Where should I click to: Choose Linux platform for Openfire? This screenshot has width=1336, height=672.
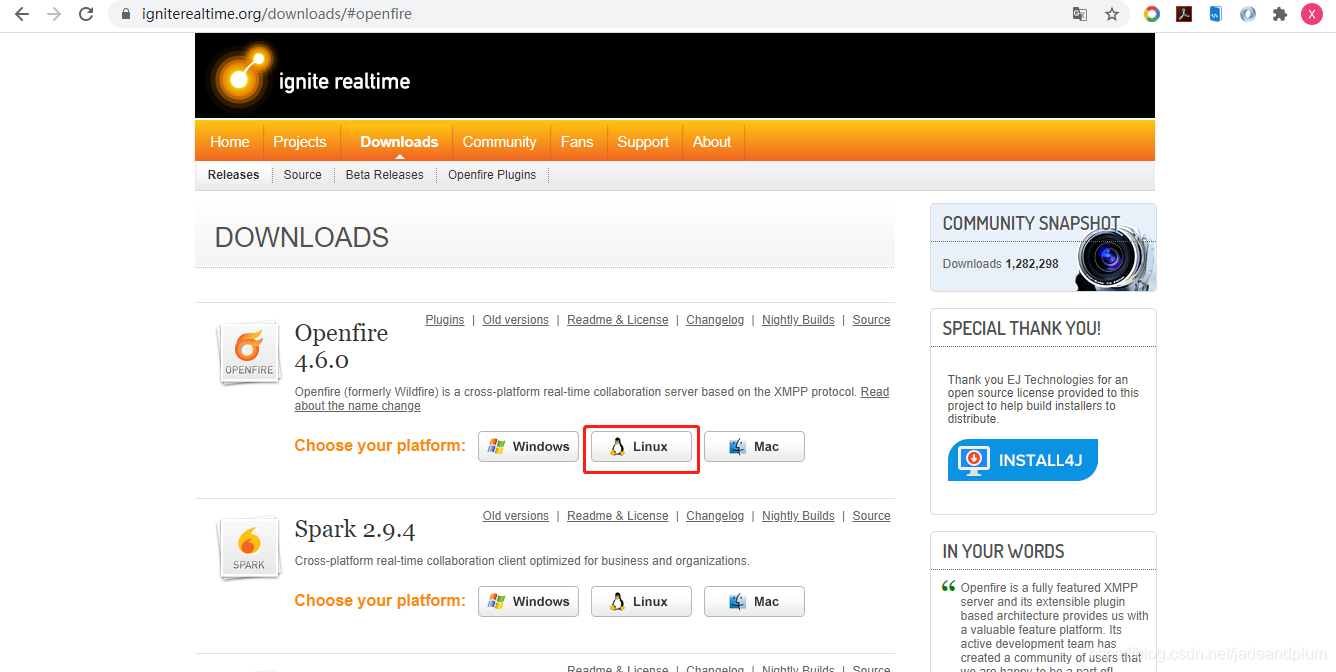coord(641,447)
